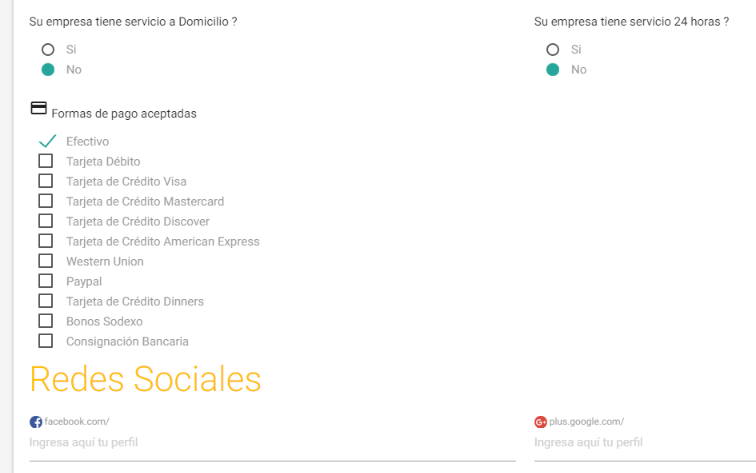Check the Tarjeta Débito box

(x=46, y=161)
